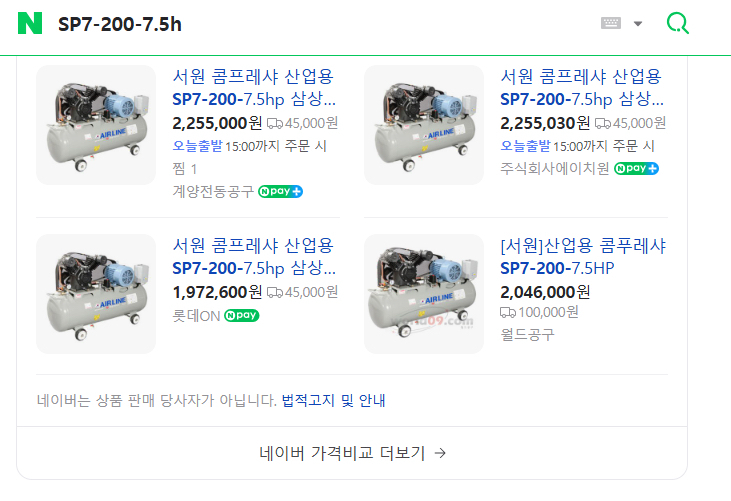731x501 pixels.
Task: Click the 주식회사에이치원 seller name
Action: (554, 168)
